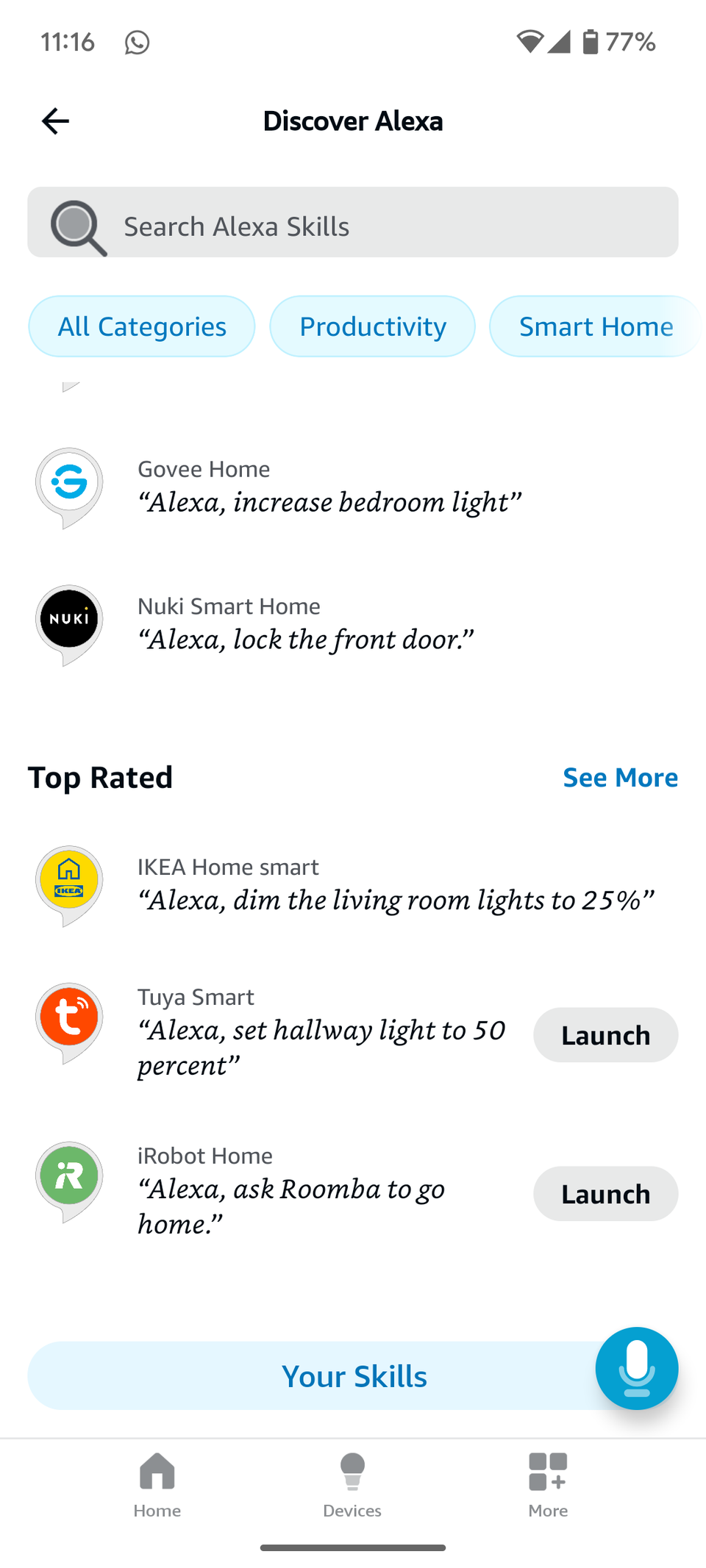Select the All Categories filter chip
Viewport: 706px width, 1568px height.
click(x=141, y=326)
